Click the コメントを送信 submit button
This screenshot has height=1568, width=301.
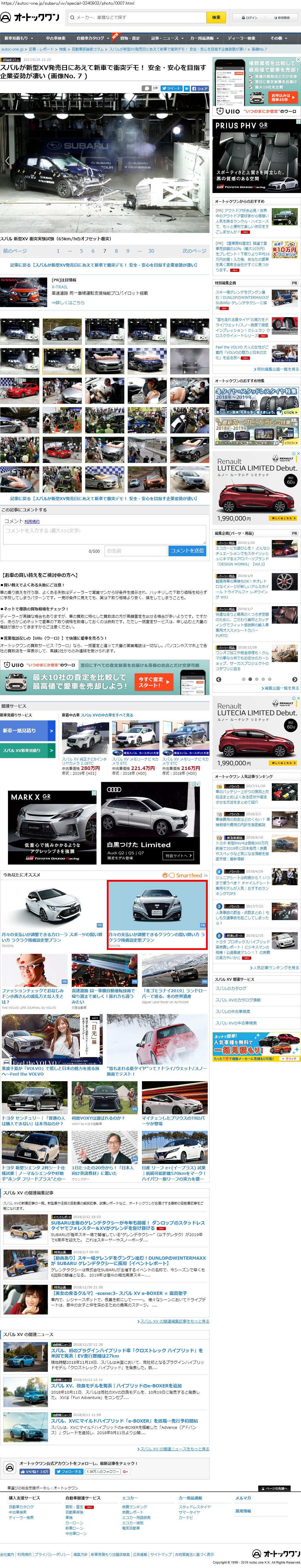pyautogui.click(x=187, y=551)
